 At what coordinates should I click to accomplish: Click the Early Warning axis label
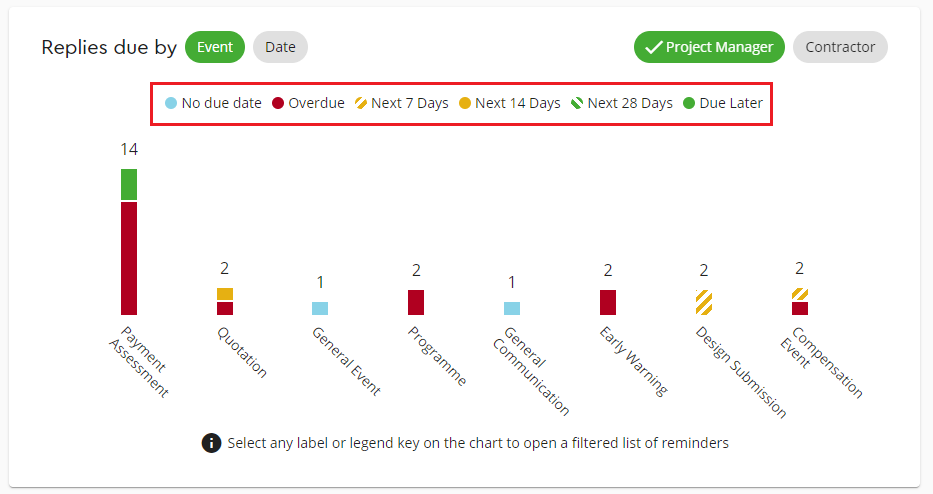click(633, 359)
